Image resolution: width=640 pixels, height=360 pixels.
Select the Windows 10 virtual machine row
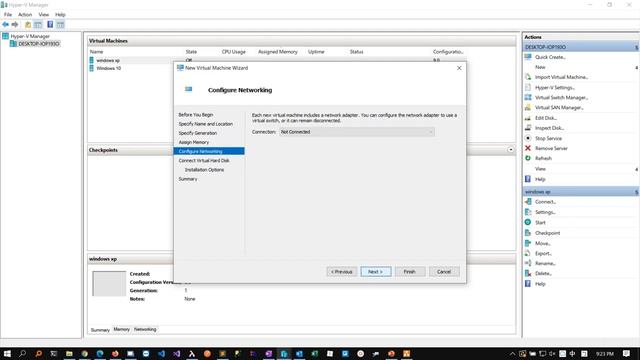[x=109, y=68]
